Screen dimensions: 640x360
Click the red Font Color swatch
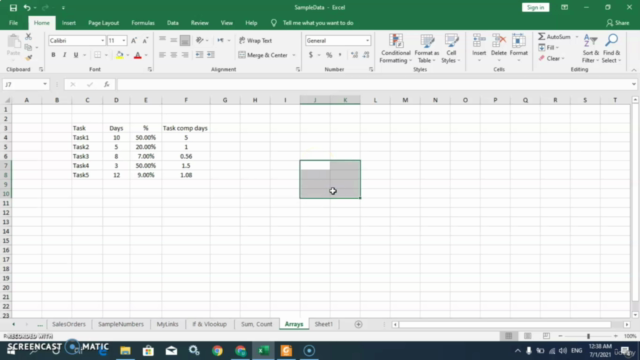138,55
